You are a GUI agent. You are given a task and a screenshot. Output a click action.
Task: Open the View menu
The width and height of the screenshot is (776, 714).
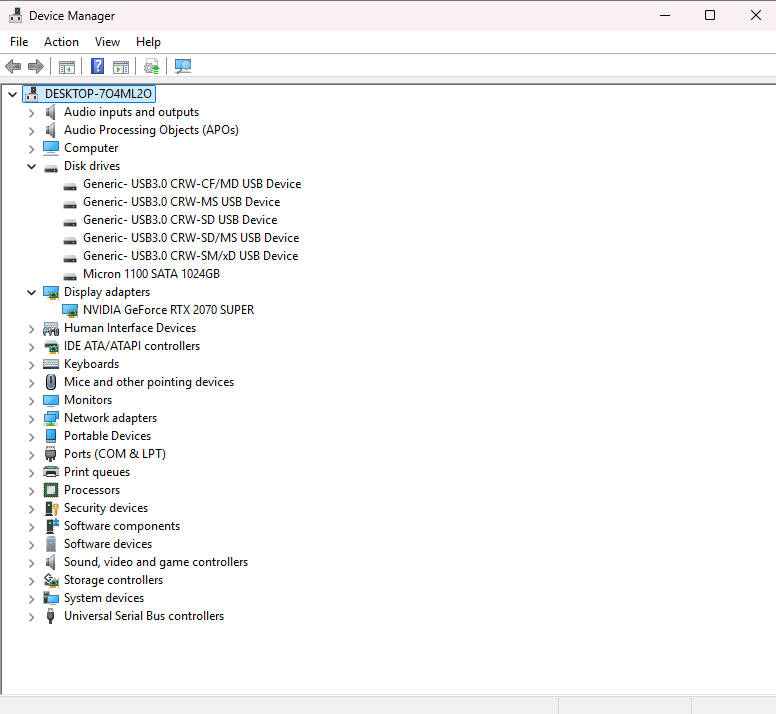coord(107,42)
